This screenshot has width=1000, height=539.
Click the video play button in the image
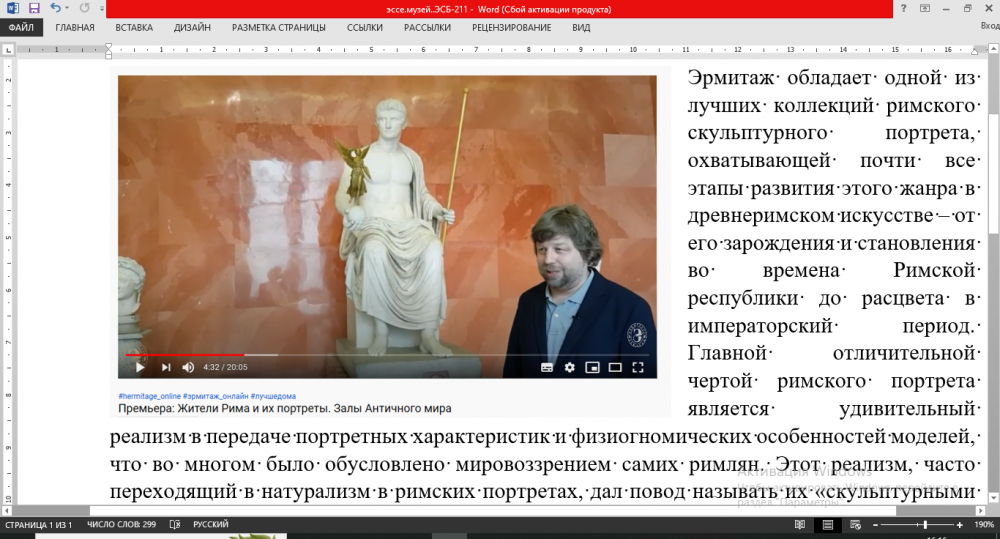tap(140, 367)
